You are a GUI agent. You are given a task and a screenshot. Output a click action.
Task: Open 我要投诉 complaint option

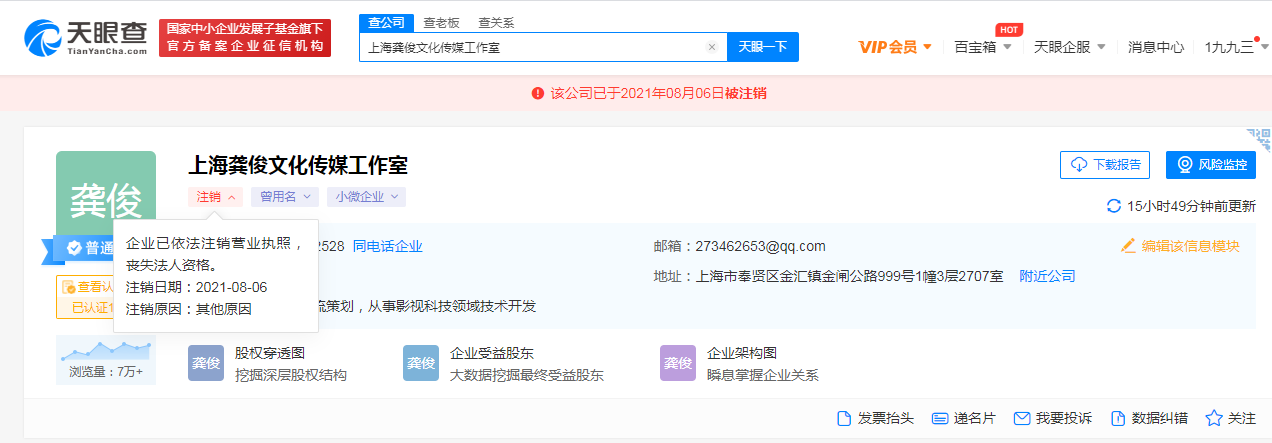(1053, 418)
